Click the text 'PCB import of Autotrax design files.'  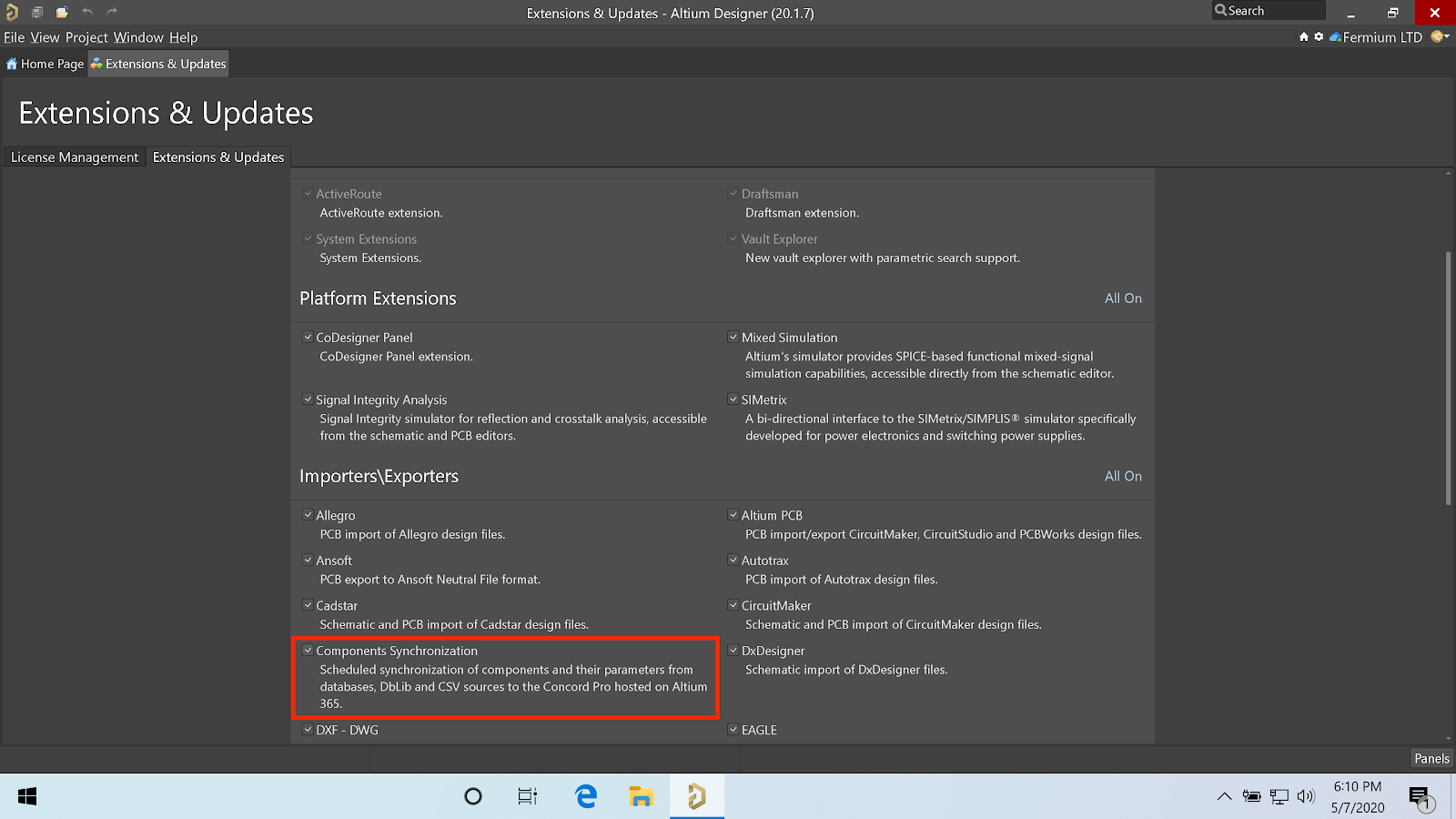pos(841,580)
